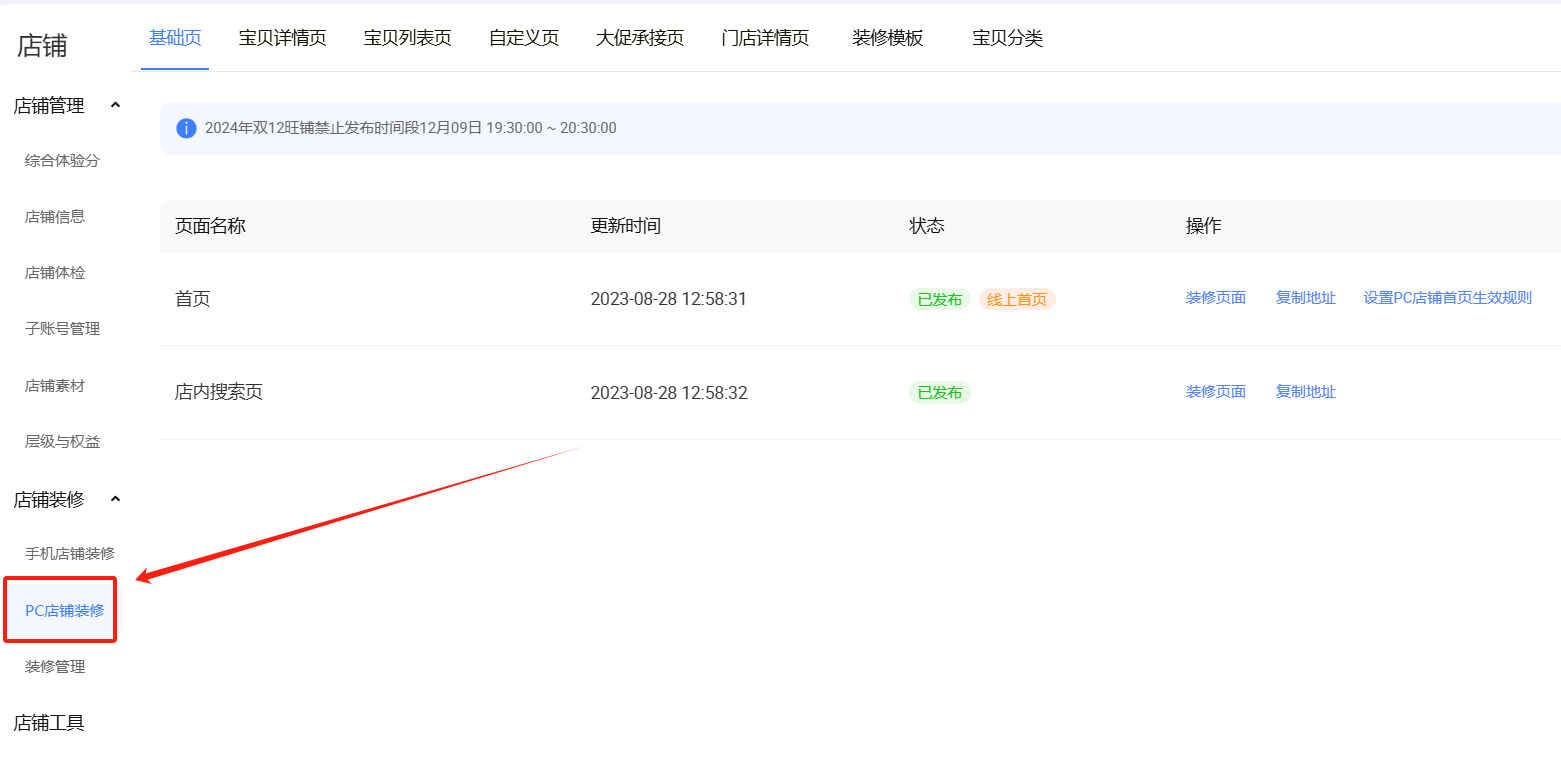The height and width of the screenshot is (766, 1561).
Task: Open 设置PC店铺首页生效规则 link
Action: click(x=1448, y=298)
